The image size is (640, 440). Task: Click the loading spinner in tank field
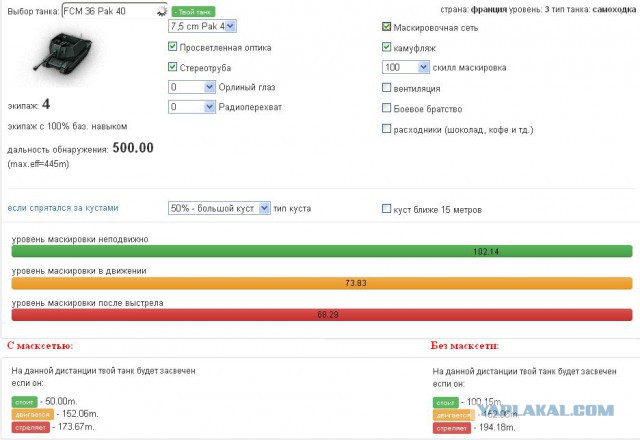tap(162, 11)
